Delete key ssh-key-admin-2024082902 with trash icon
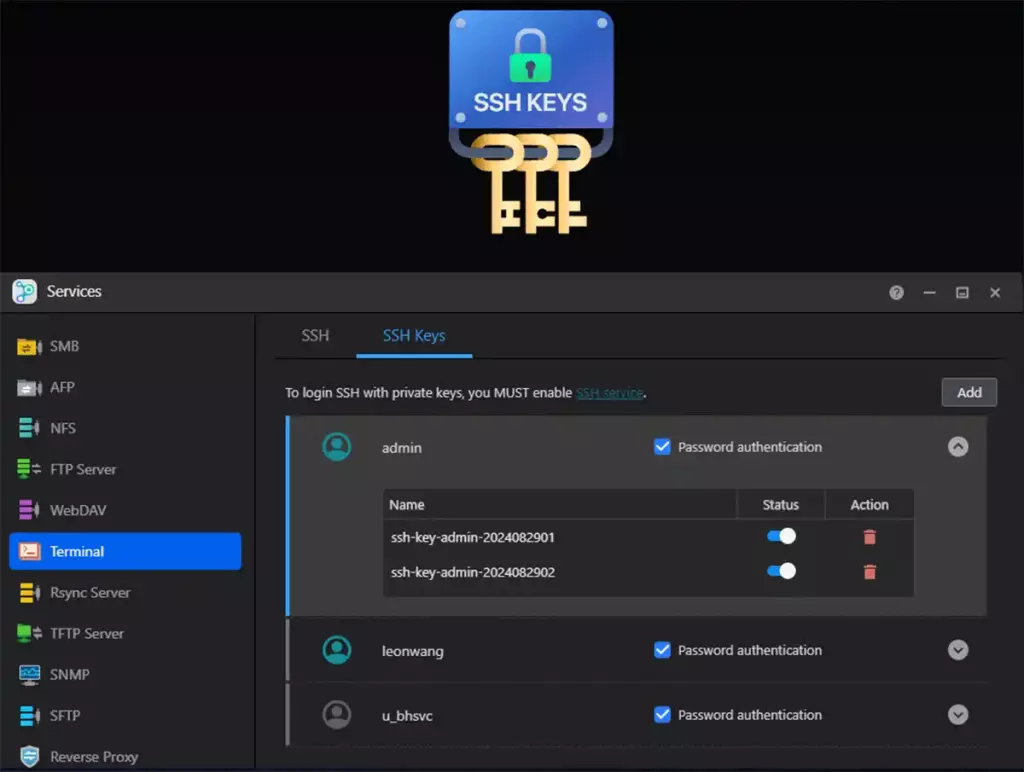 coord(869,571)
